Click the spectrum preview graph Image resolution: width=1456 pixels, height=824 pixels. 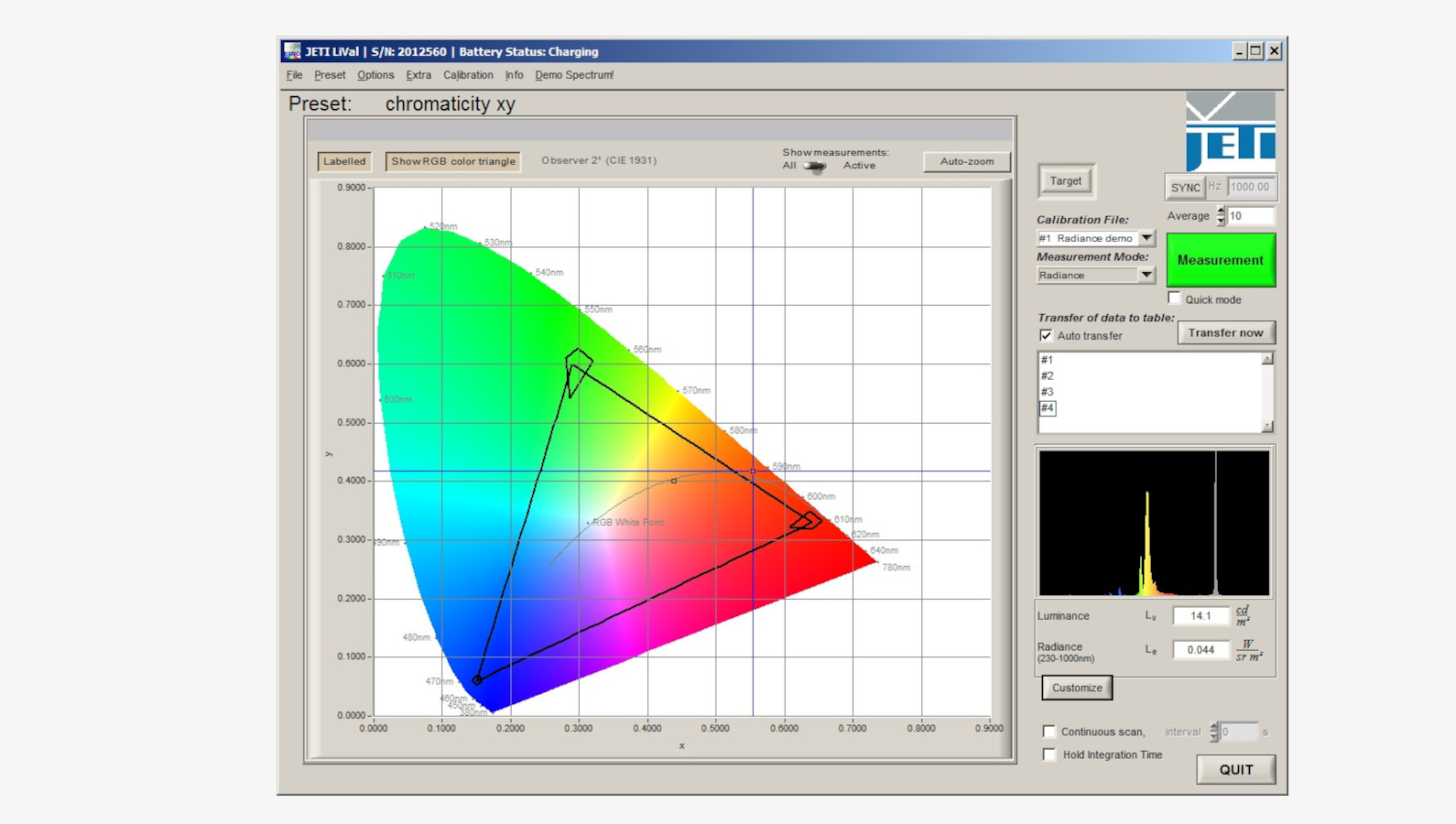pos(1154,523)
